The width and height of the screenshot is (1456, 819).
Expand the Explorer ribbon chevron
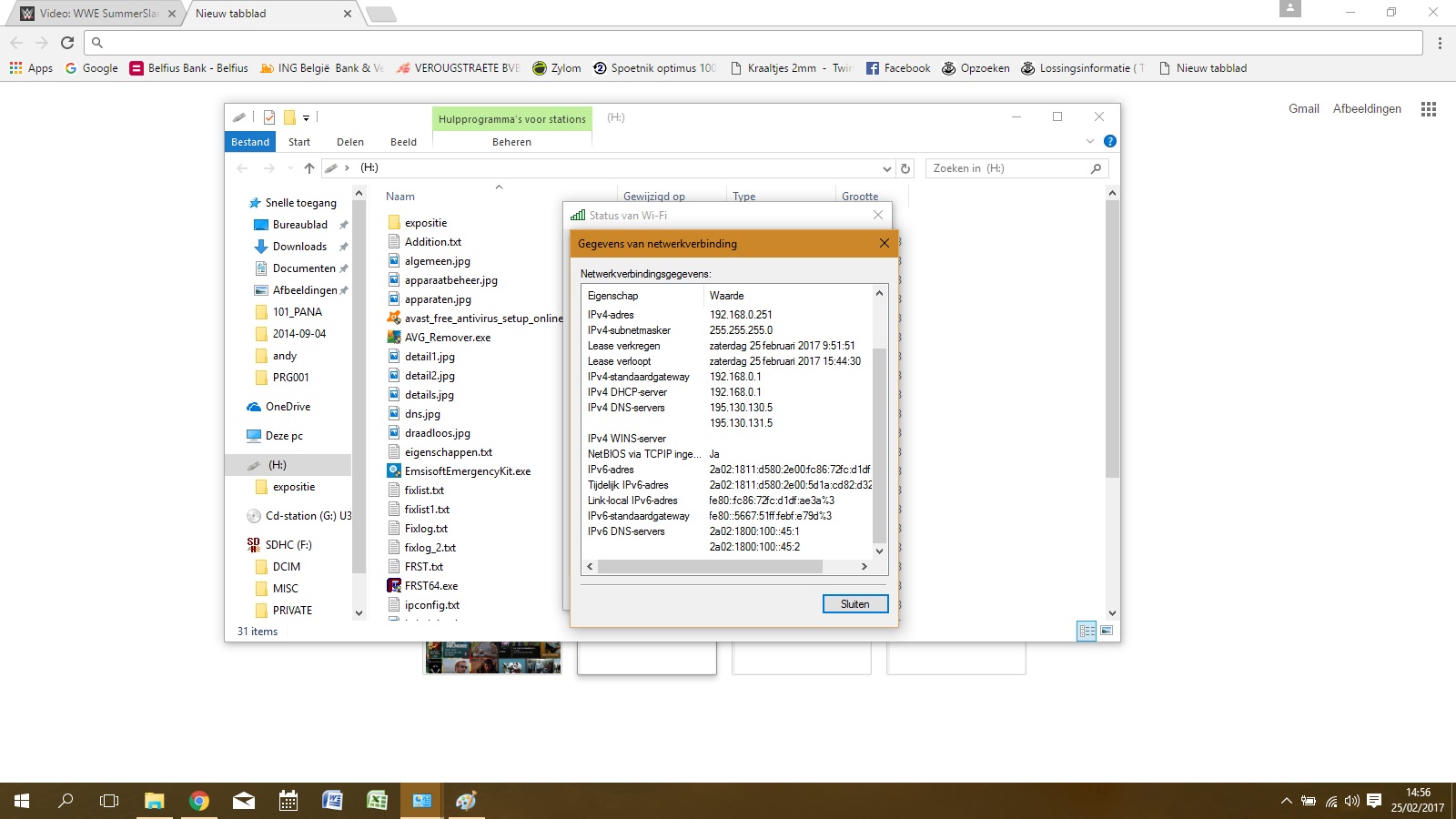click(x=1090, y=141)
